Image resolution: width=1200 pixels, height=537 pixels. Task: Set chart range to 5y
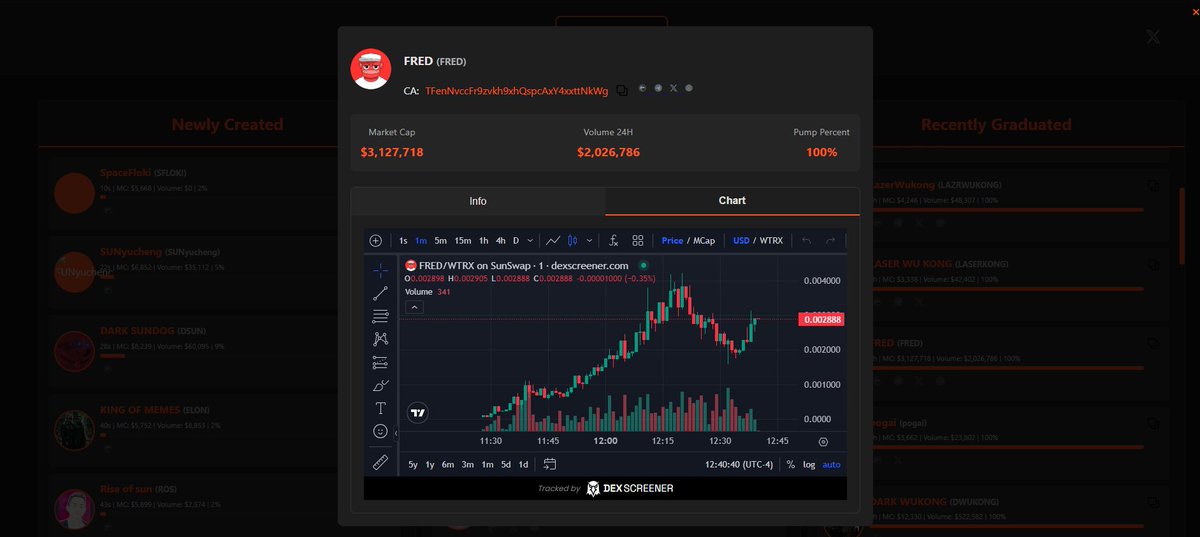coord(413,464)
